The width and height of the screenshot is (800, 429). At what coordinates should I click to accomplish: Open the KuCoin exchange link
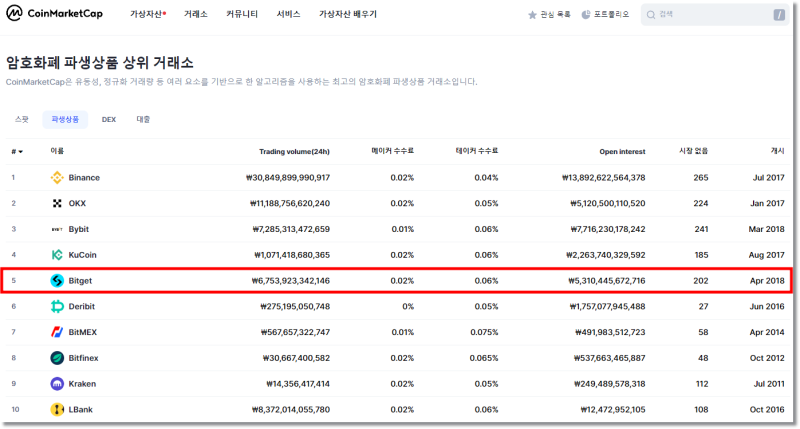(x=82, y=255)
